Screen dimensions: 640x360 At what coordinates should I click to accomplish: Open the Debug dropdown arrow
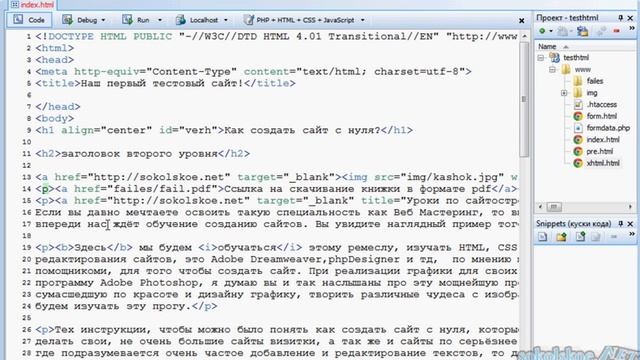point(103,20)
